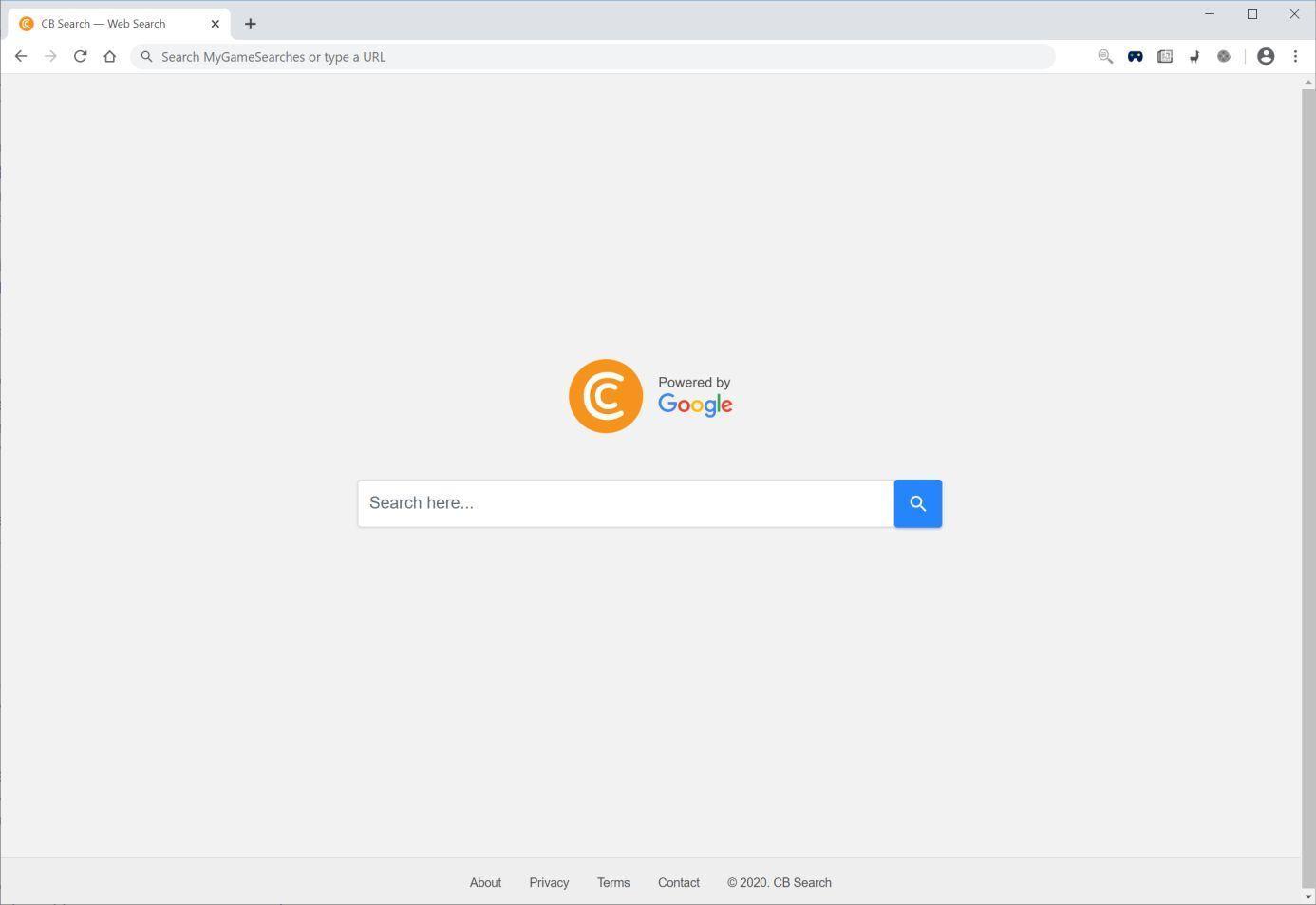Minimize the browser window
The width and height of the screenshot is (1316, 905).
pos(1210,14)
